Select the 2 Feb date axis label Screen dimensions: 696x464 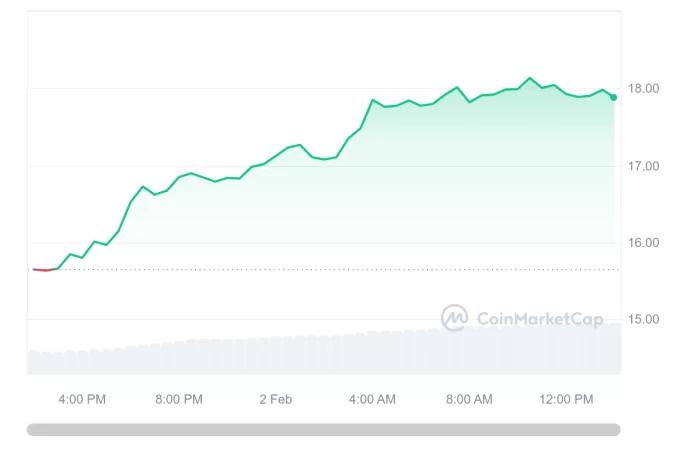(275, 399)
